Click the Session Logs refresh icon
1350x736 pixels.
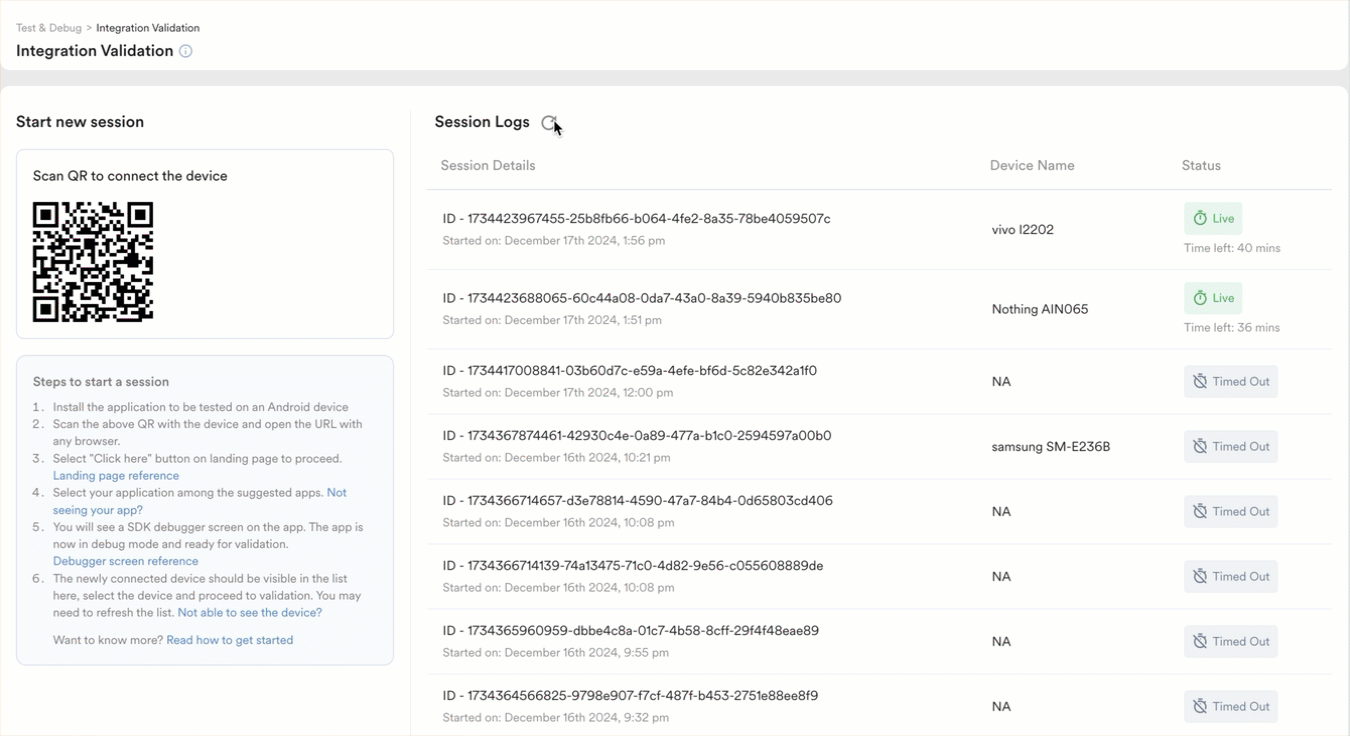(x=549, y=122)
